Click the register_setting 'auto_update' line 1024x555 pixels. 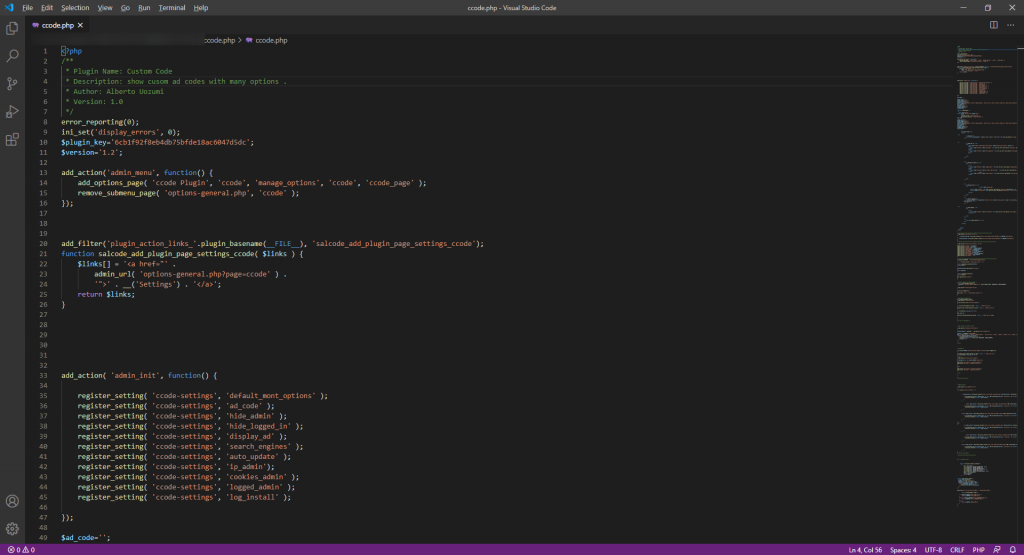point(184,457)
